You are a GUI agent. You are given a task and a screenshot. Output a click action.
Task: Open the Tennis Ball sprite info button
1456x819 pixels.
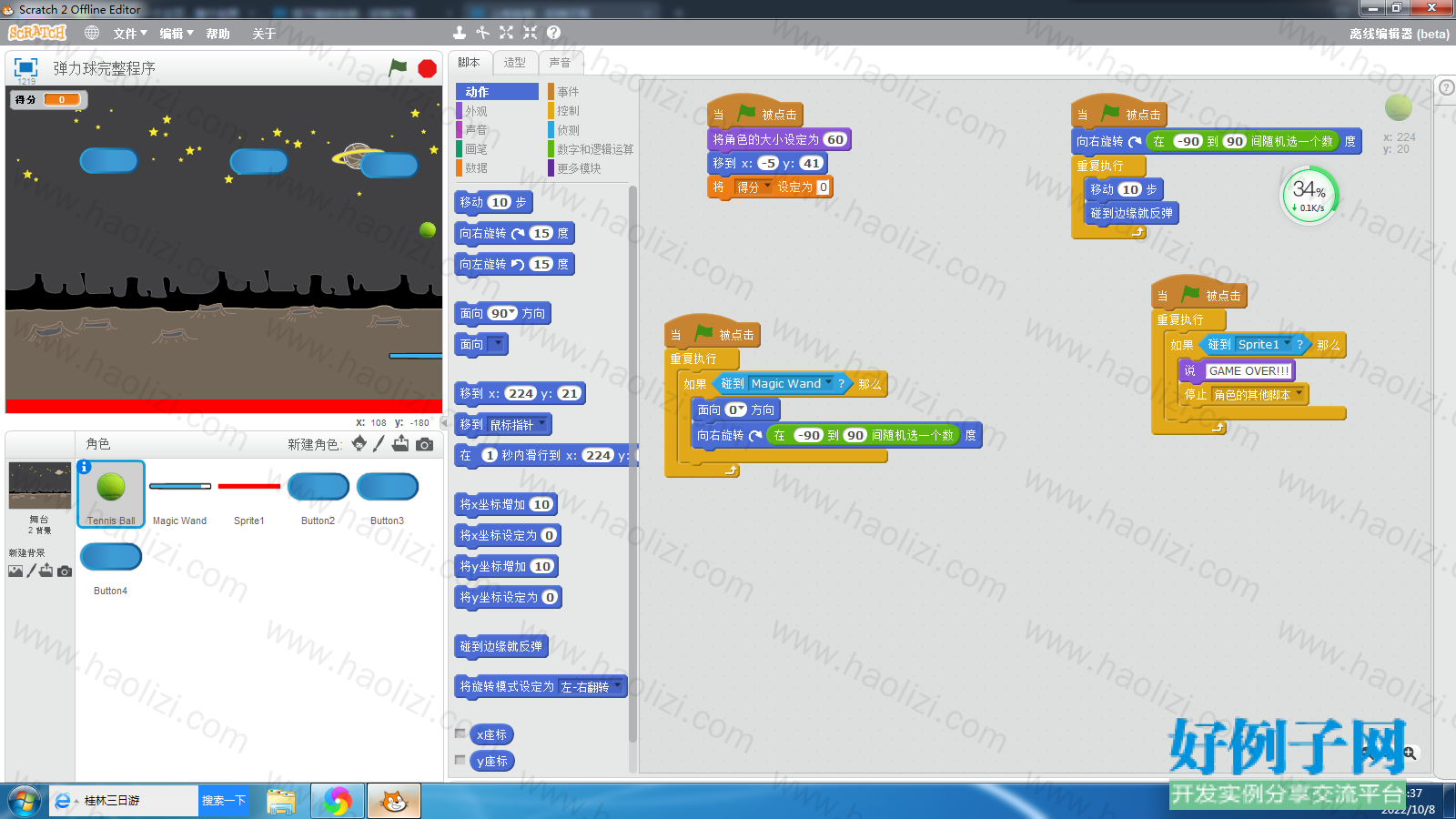click(85, 467)
